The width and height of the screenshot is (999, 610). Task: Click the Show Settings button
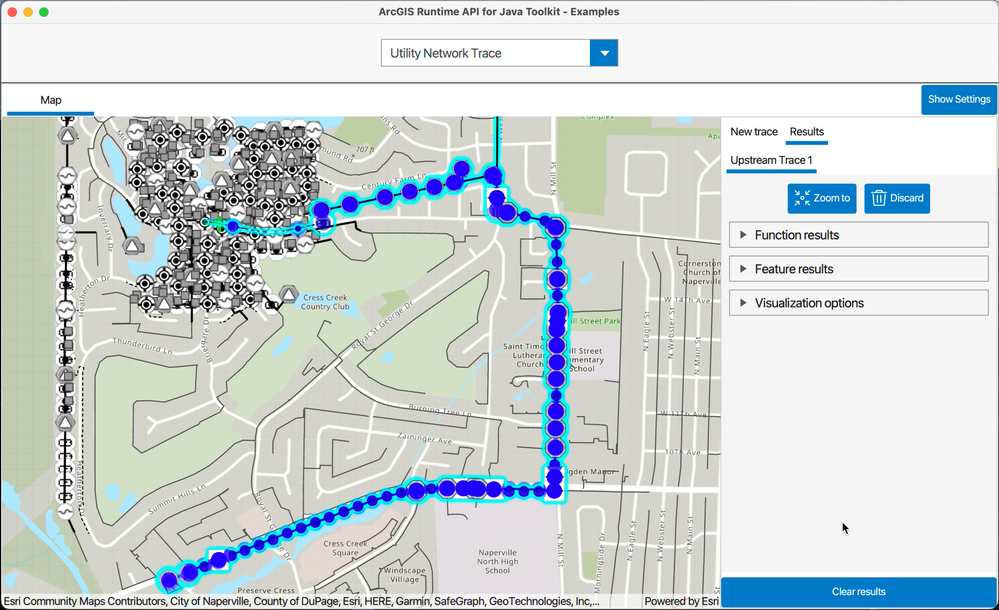pos(959,99)
